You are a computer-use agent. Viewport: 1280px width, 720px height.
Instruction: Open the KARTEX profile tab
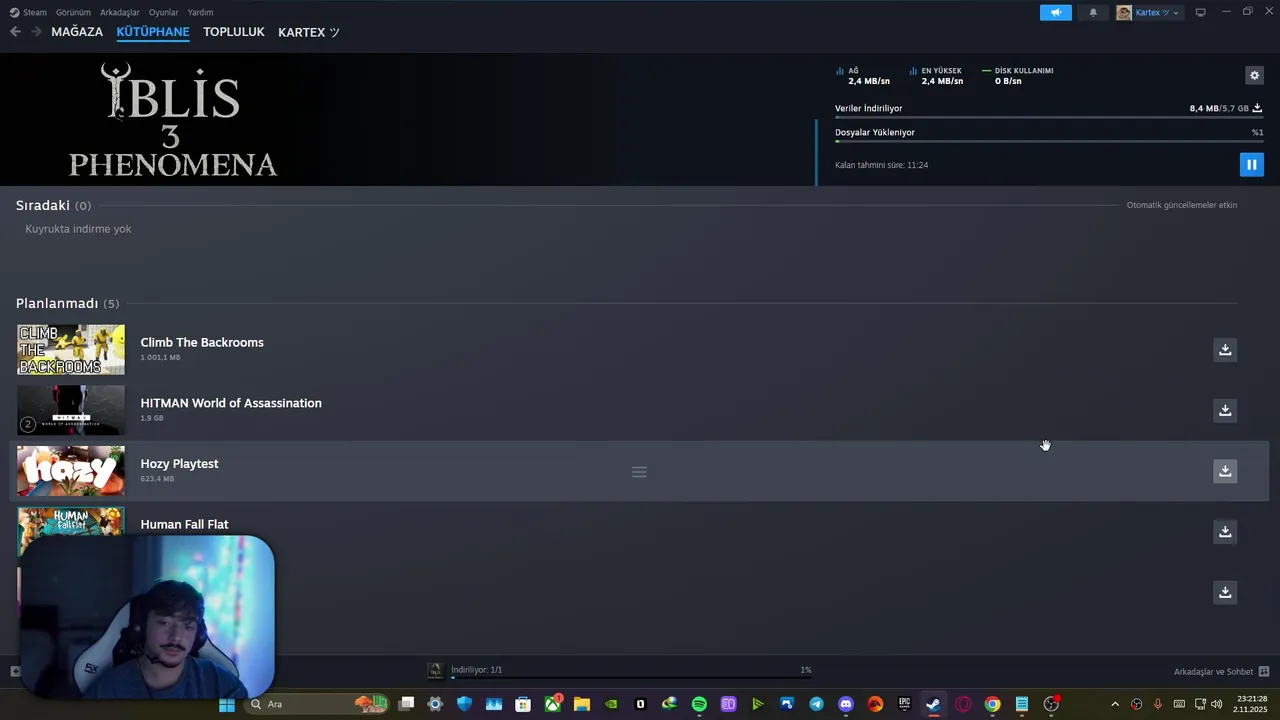309,32
